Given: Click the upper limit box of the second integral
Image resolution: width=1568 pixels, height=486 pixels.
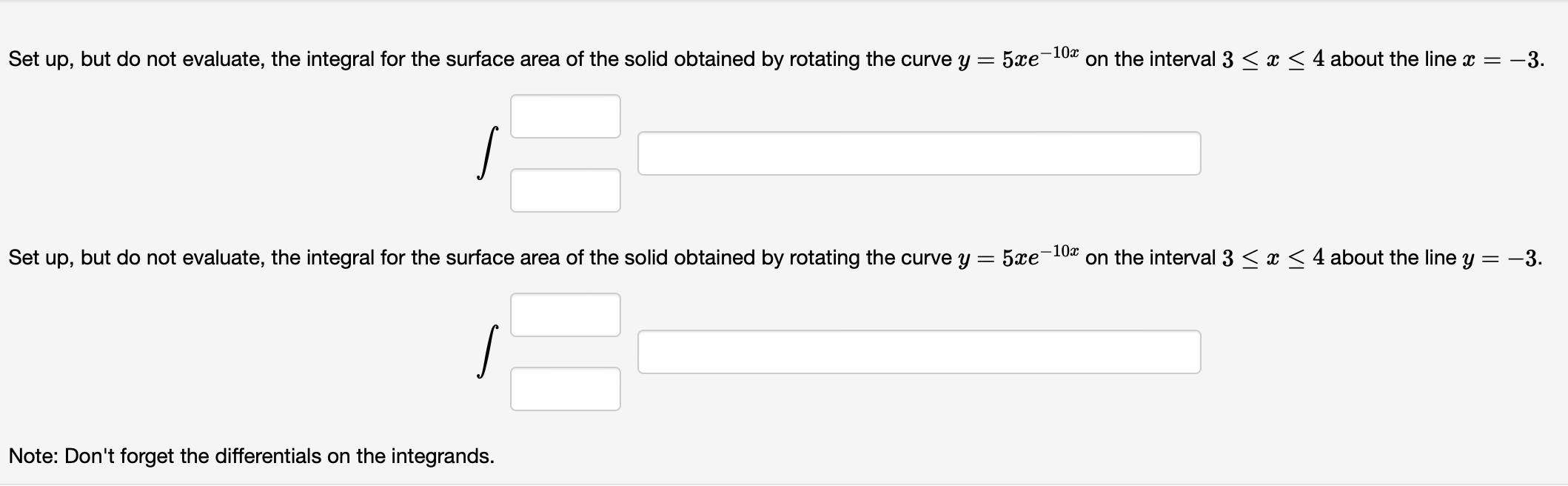Looking at the screenshot, I should point(565,315).
